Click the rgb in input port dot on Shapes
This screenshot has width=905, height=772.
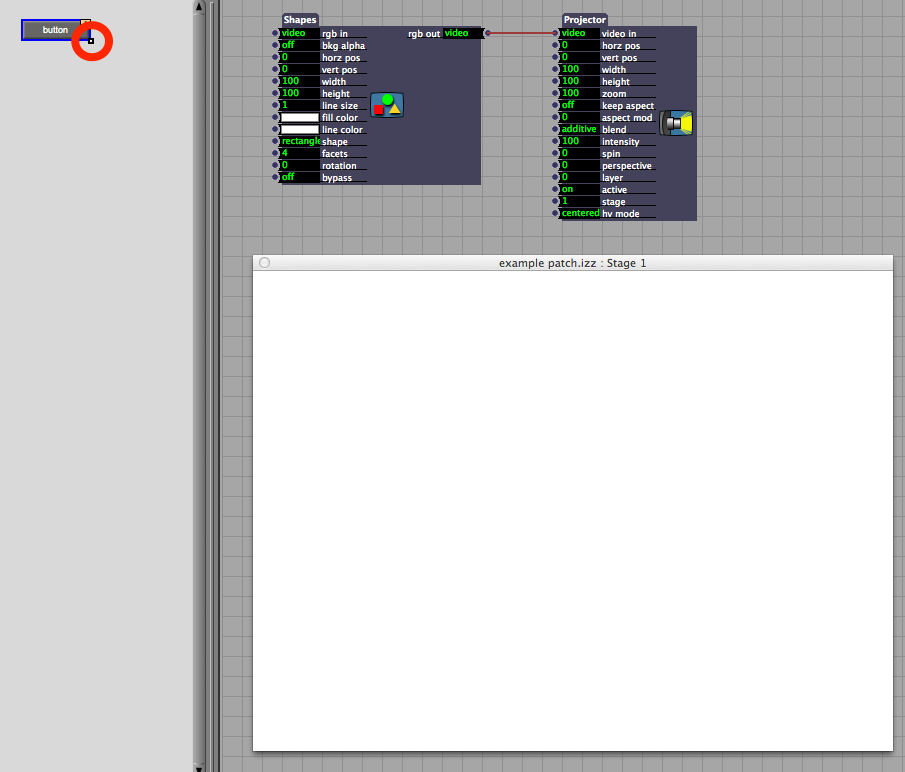(276, 34)
